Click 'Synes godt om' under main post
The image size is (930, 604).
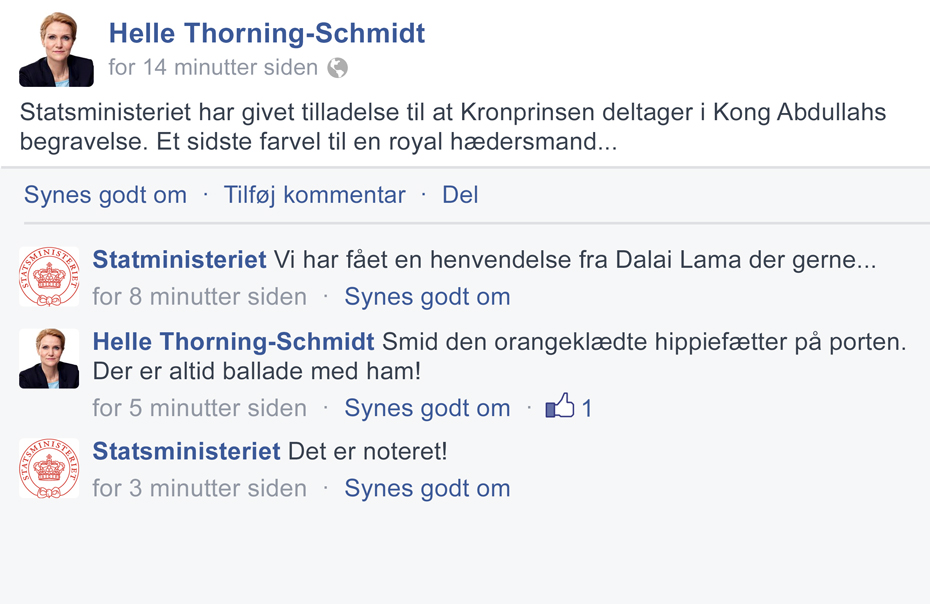point(105,195)
